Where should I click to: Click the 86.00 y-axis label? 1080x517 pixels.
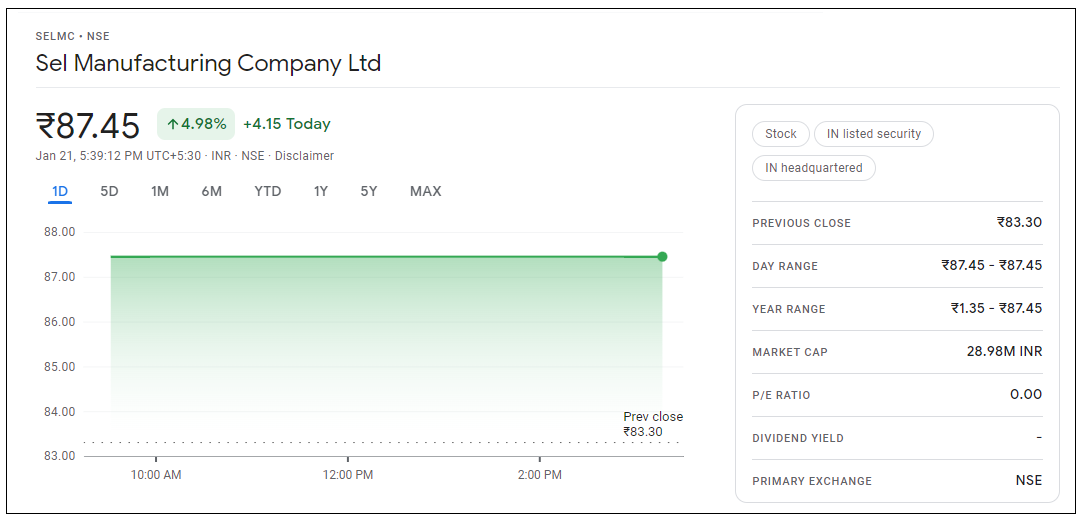[x=59, y=322]
